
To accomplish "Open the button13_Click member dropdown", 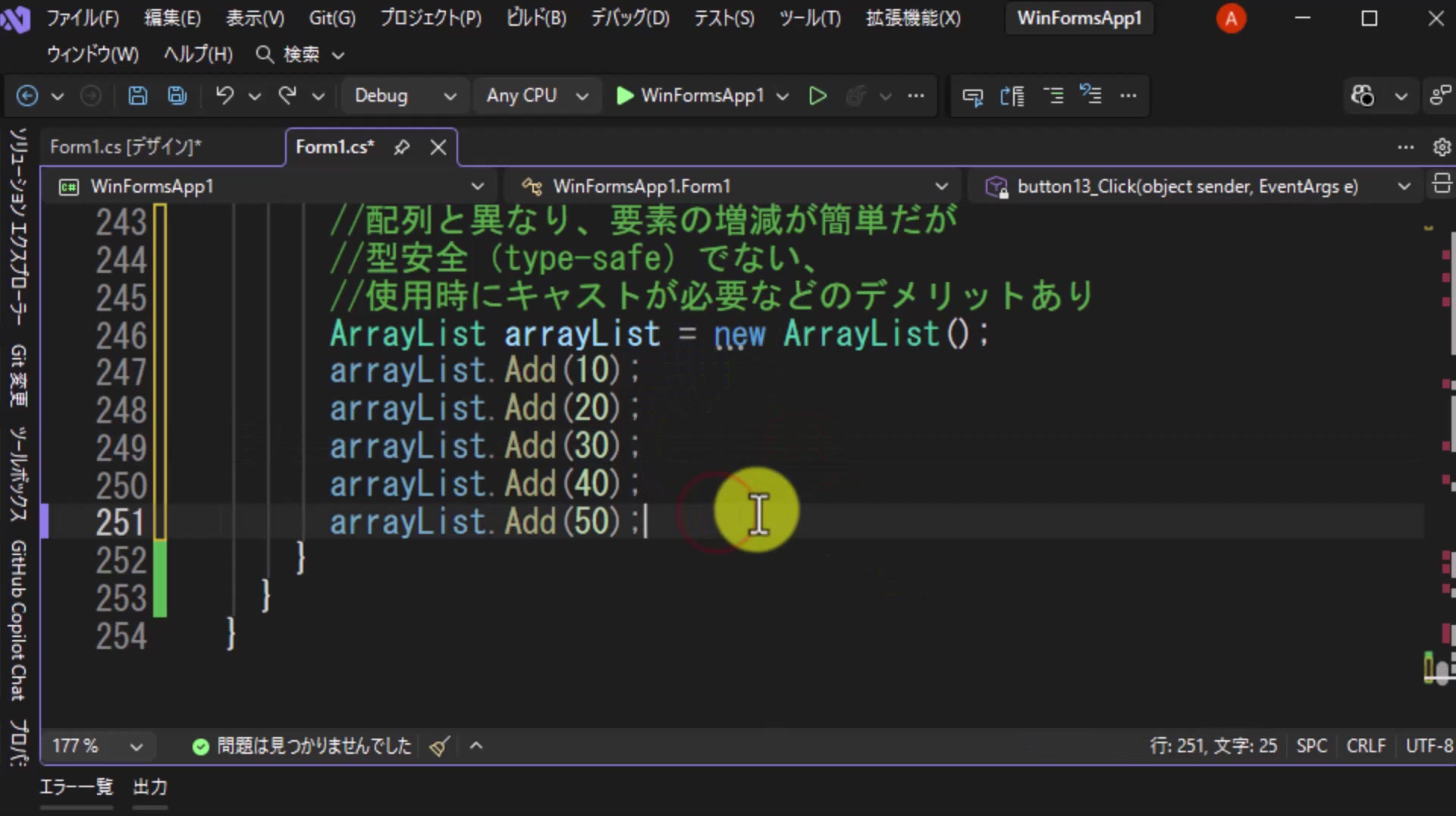I will [x=1197, y=186].
